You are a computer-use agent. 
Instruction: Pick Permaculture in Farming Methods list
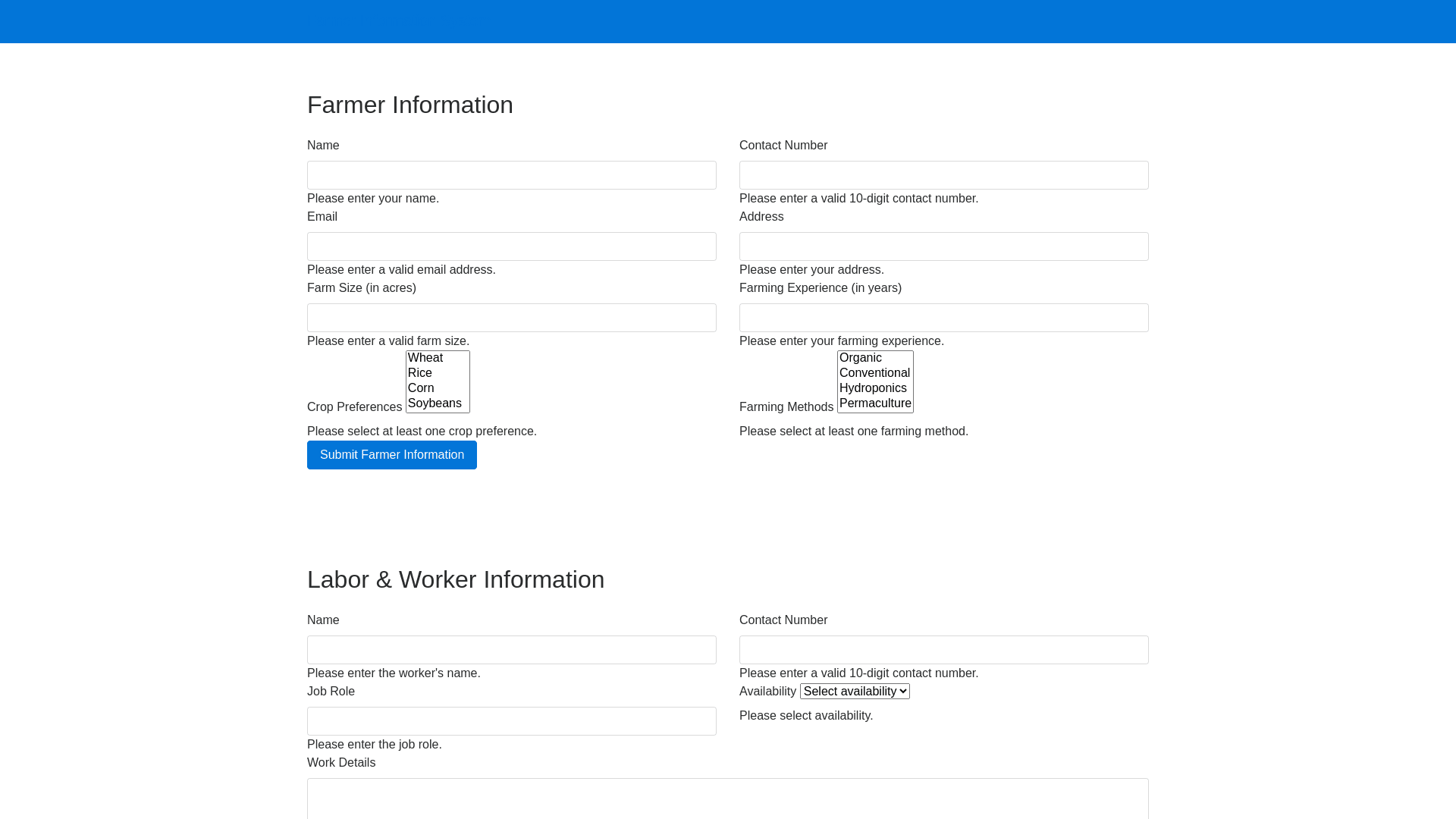(874, 403)
